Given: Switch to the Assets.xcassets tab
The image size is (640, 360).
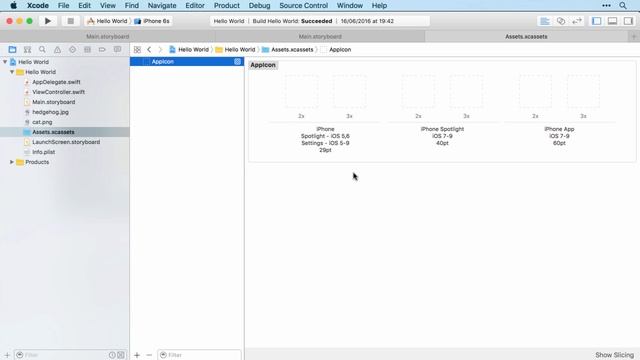Looking at the screenshot, I should [x=526, y=37].
